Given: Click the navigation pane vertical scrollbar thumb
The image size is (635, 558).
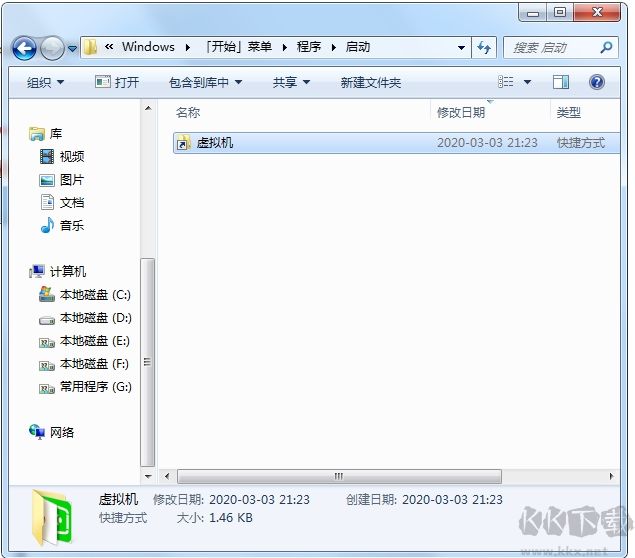Looking at the screenshot, I should point(147,362).
